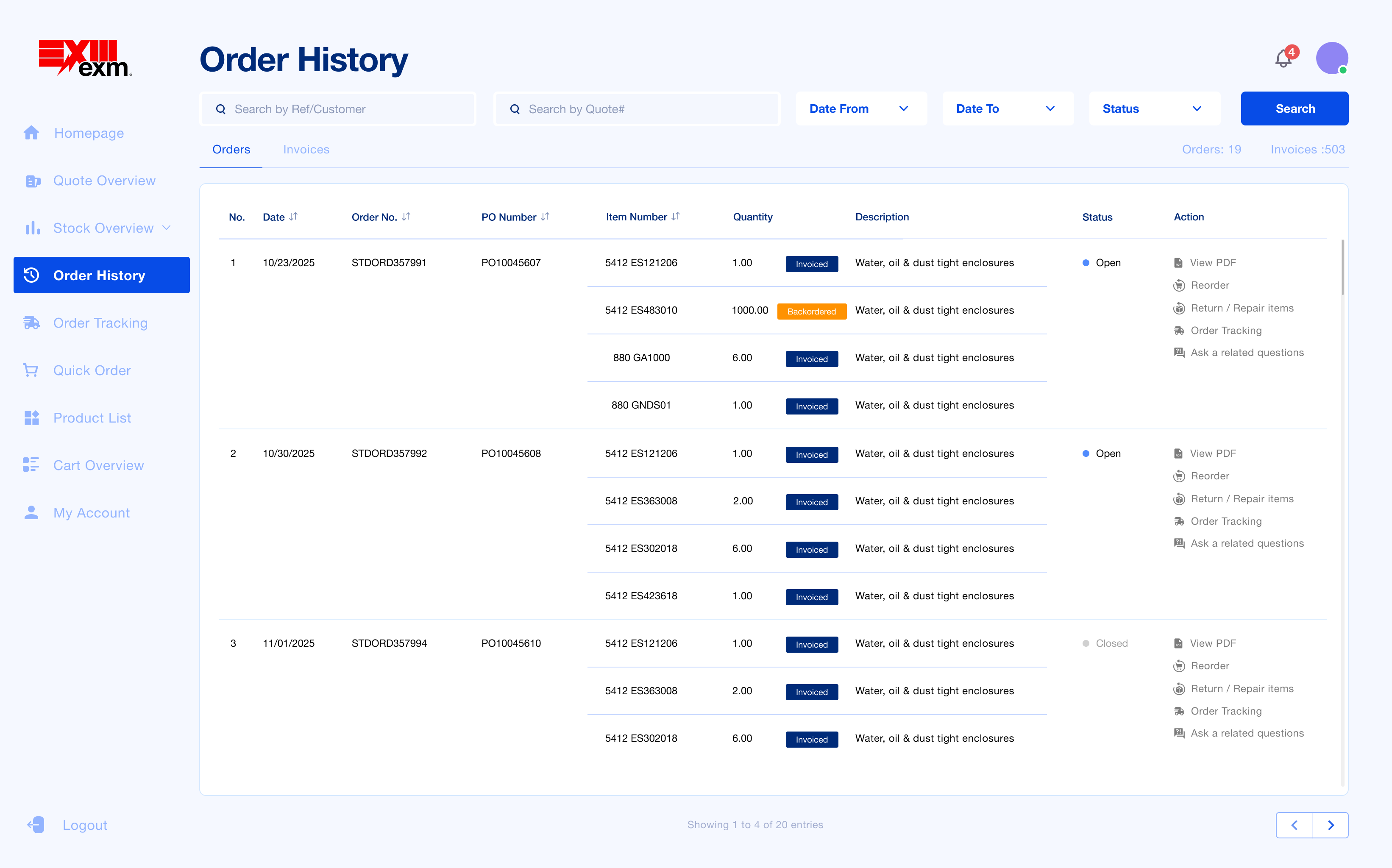This screenshot has width=1392, height=868.
Task: Click the Quick Order cart icon
Action: (31, 371)
